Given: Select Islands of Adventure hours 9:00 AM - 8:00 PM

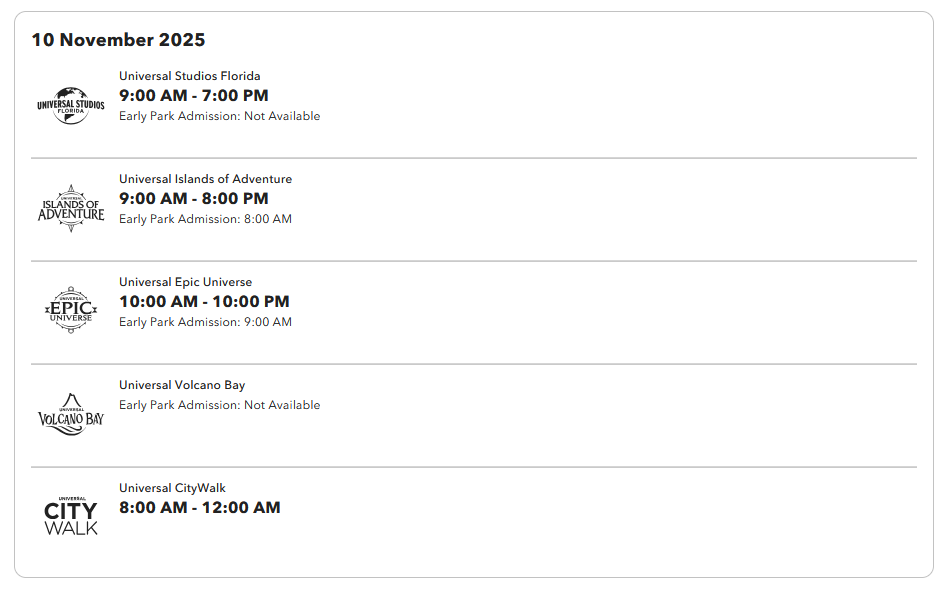Looking at the screenshot, I should [x=193, y=199].
